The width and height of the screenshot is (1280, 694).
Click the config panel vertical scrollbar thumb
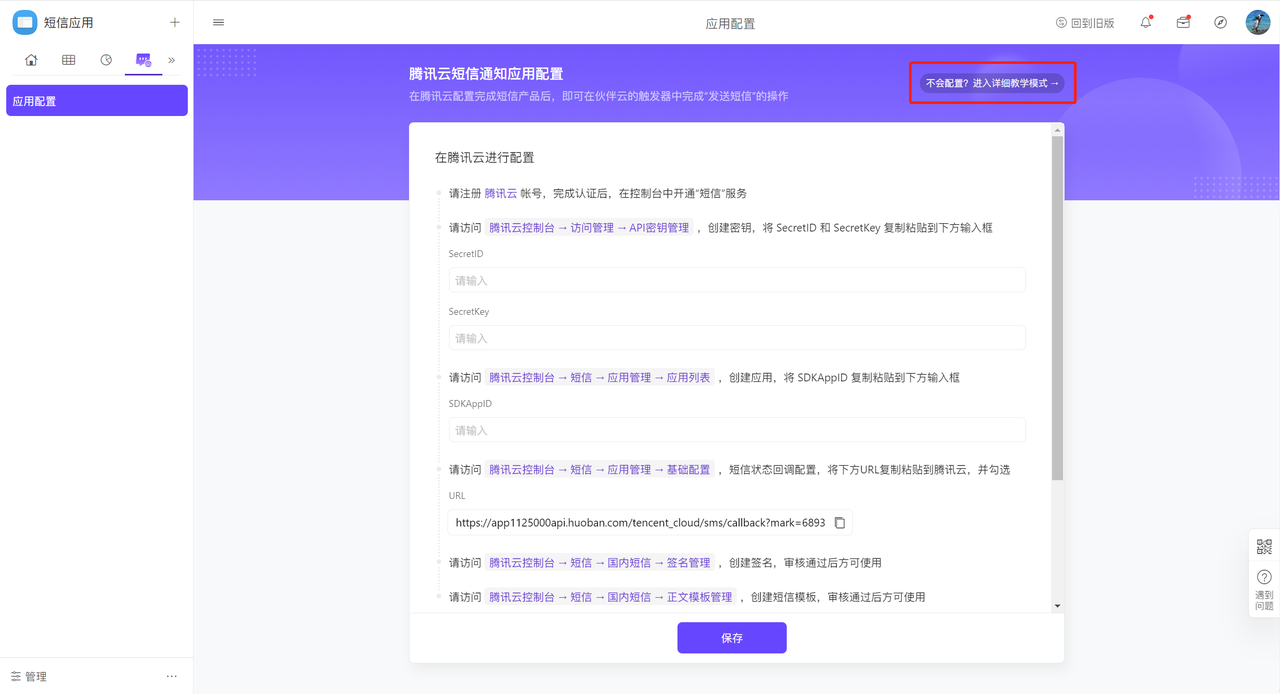pos(1058,308)
